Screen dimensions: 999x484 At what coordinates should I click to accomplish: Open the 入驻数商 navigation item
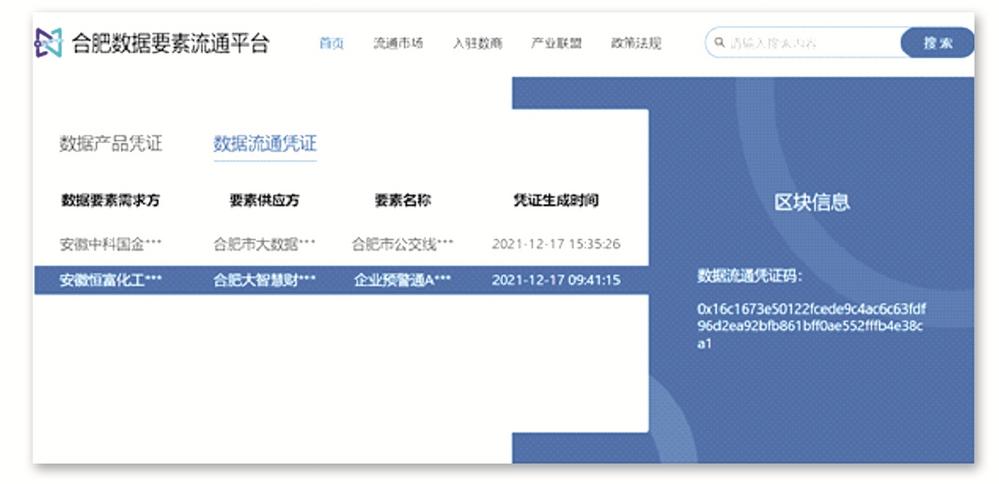click(478, 43)
